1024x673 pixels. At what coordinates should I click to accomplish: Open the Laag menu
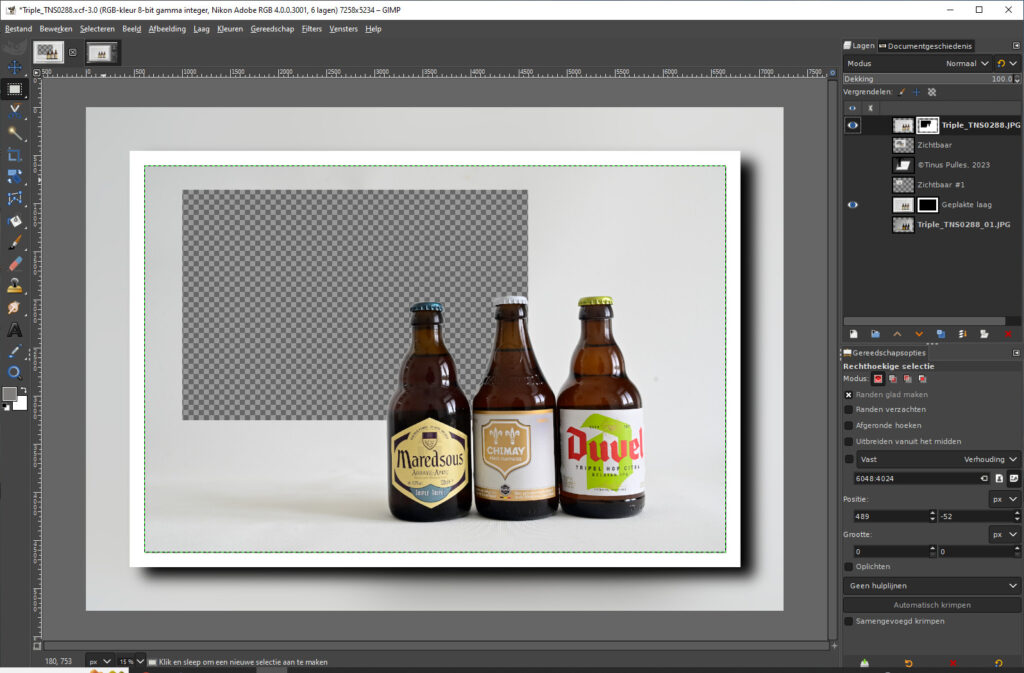pos(201,29)
